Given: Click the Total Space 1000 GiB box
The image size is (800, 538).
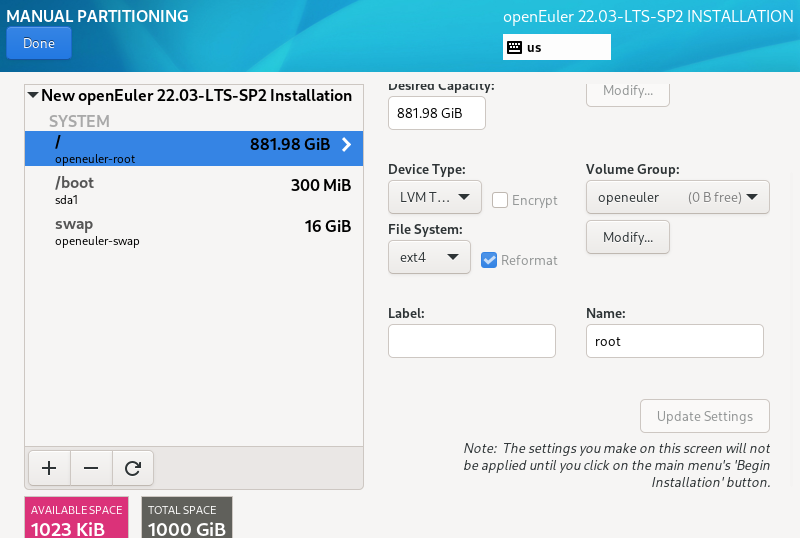Looking at the screenshot, I should click(x=186, y=517).
